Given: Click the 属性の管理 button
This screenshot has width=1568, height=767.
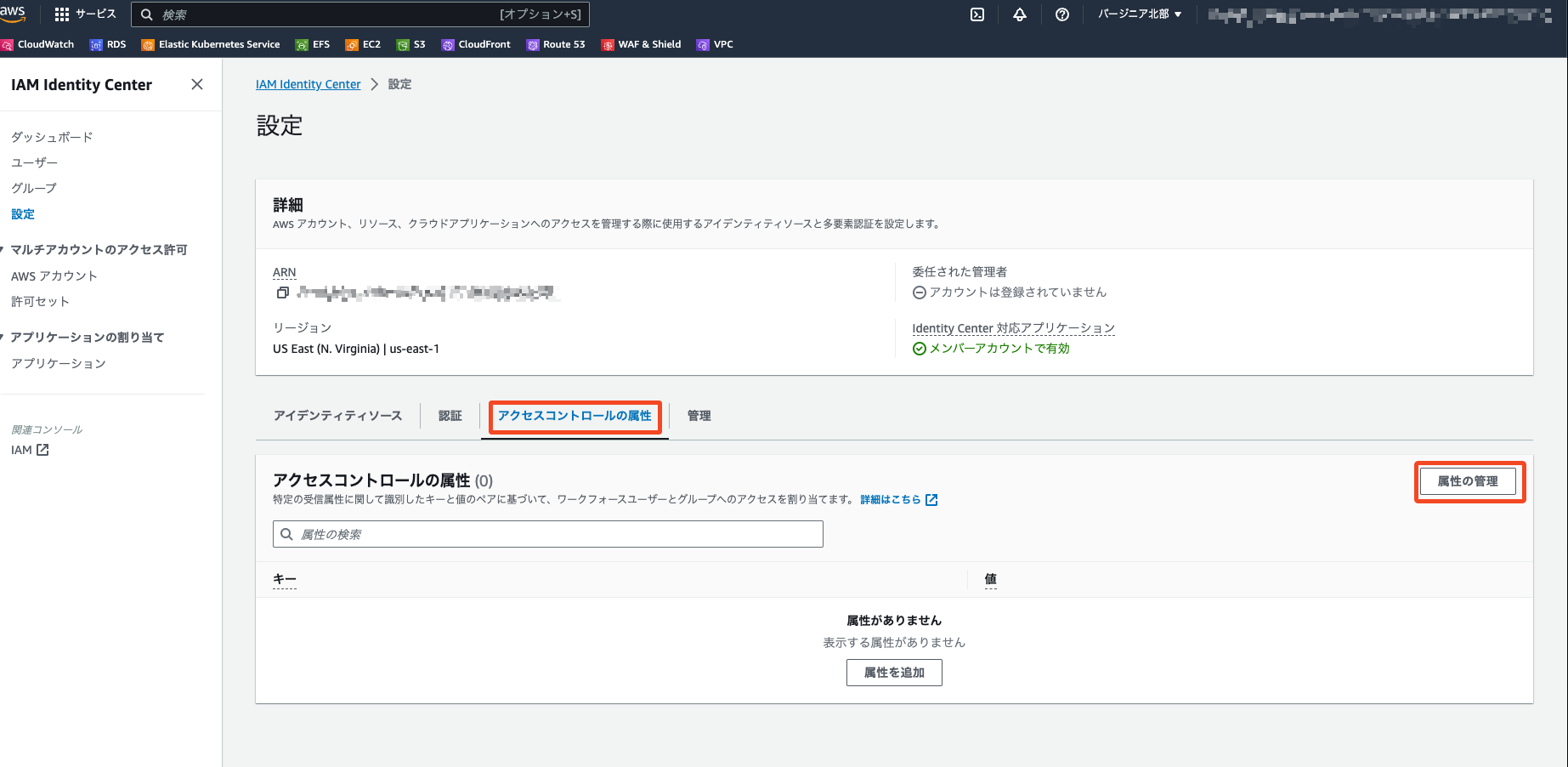Looking at the screenshot, I should pyautogui.click(x=1468, y=481).
